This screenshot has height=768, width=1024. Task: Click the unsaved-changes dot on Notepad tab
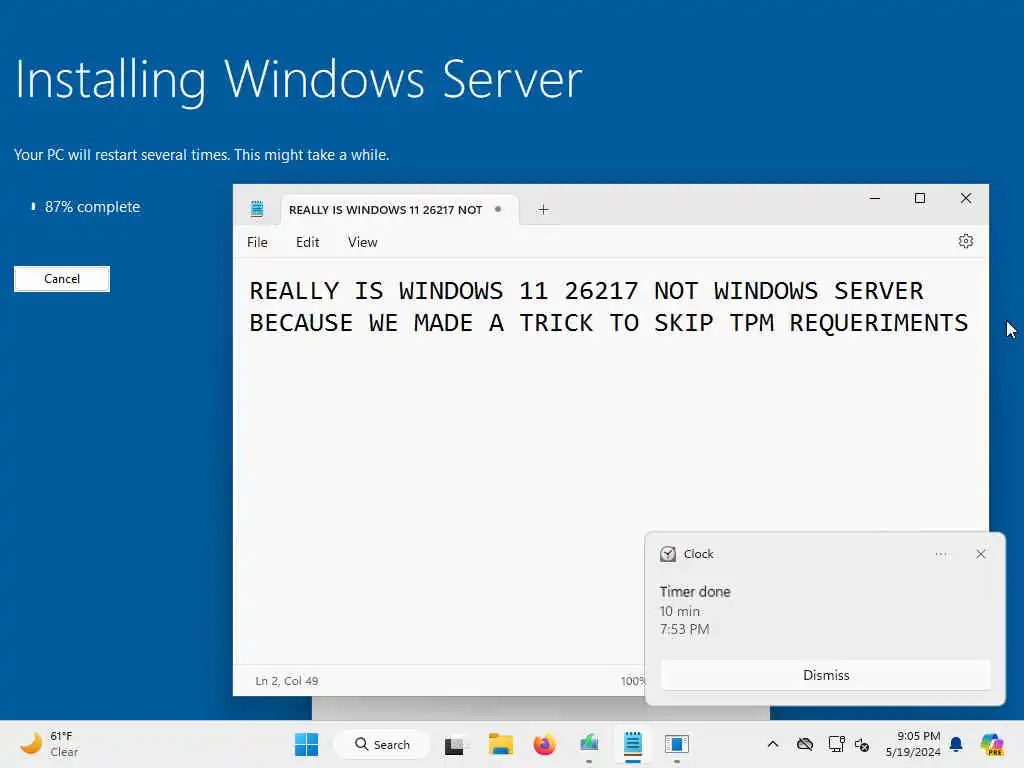pyautogui.click(x=498, y=209)
